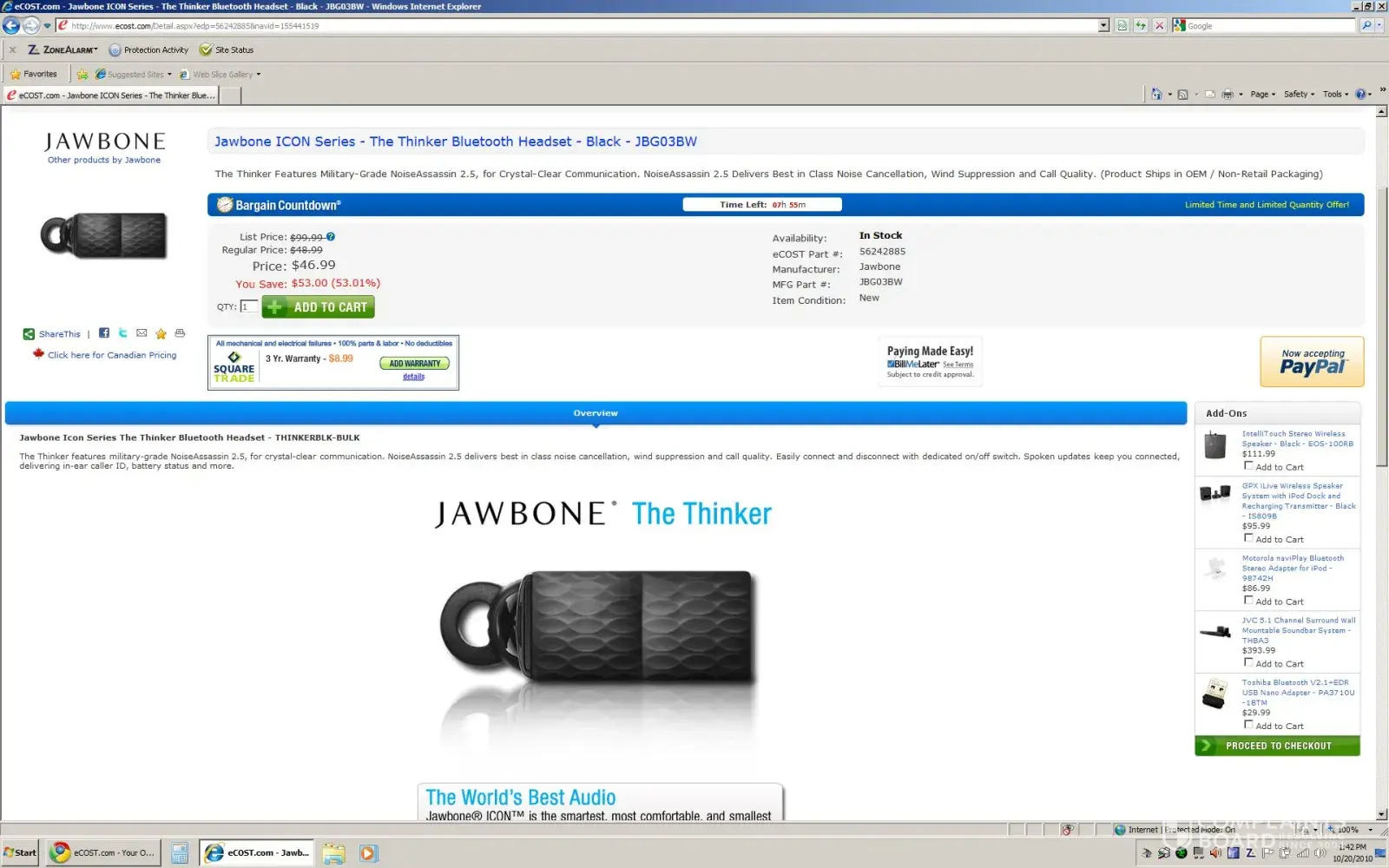The image size is (1389, 868).
Task: Open the zoom level dropdown arrow in status bar
Action: tap(1371, 830)
